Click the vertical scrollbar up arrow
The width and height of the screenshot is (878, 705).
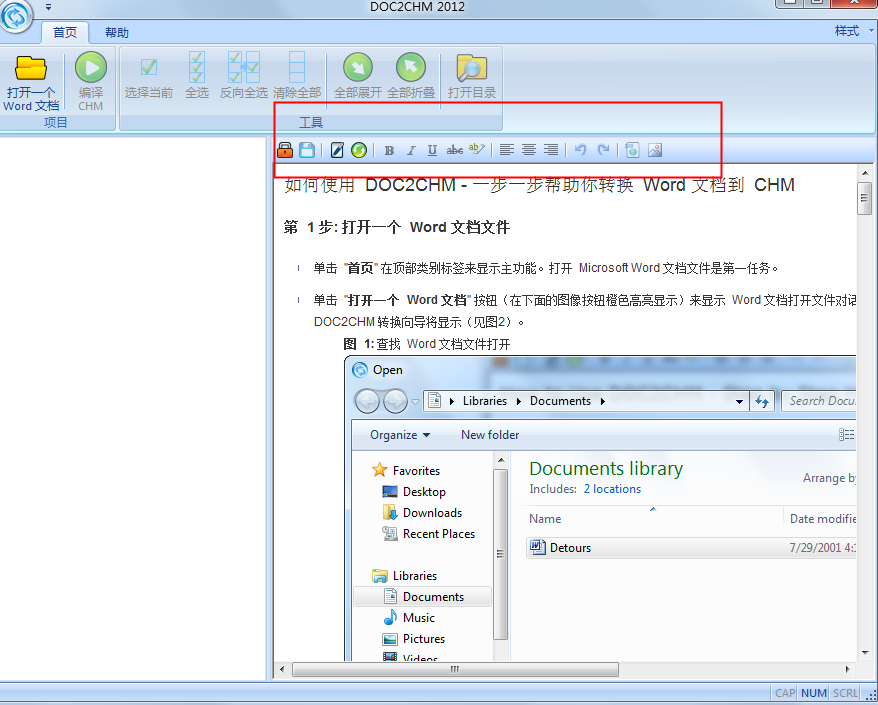click(x=865, y=173)
